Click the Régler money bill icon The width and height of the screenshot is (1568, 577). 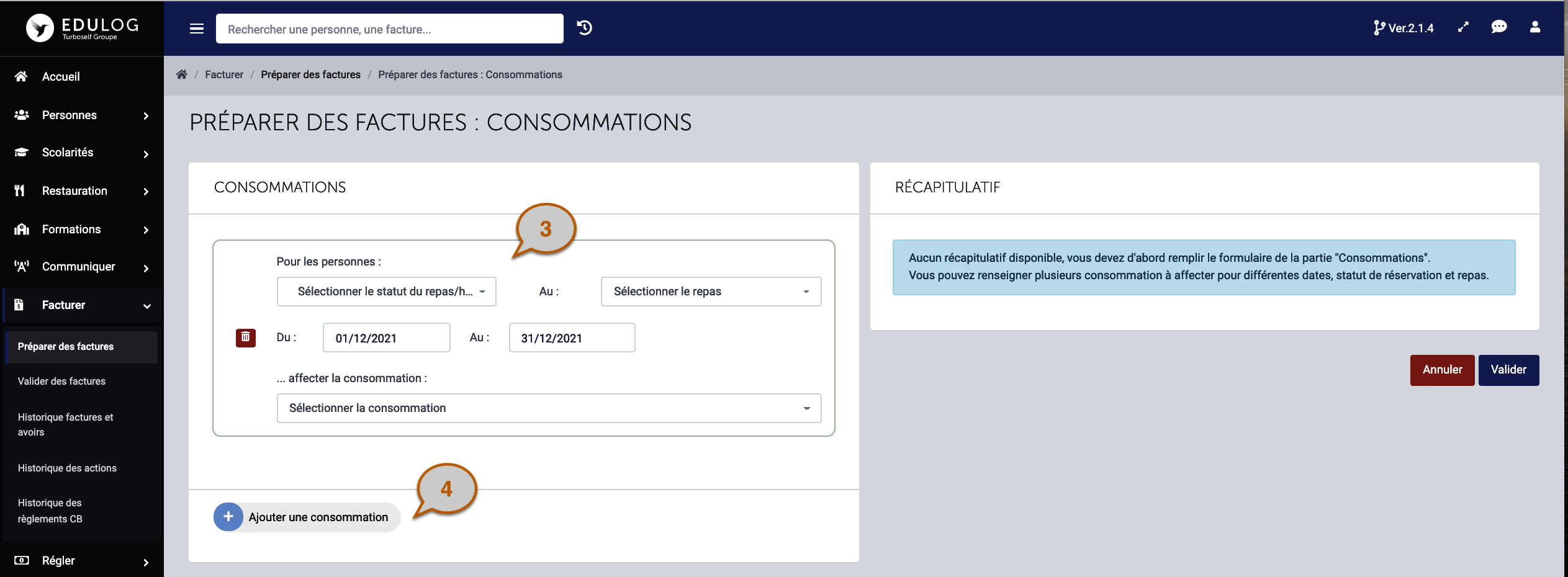[21, 560]
